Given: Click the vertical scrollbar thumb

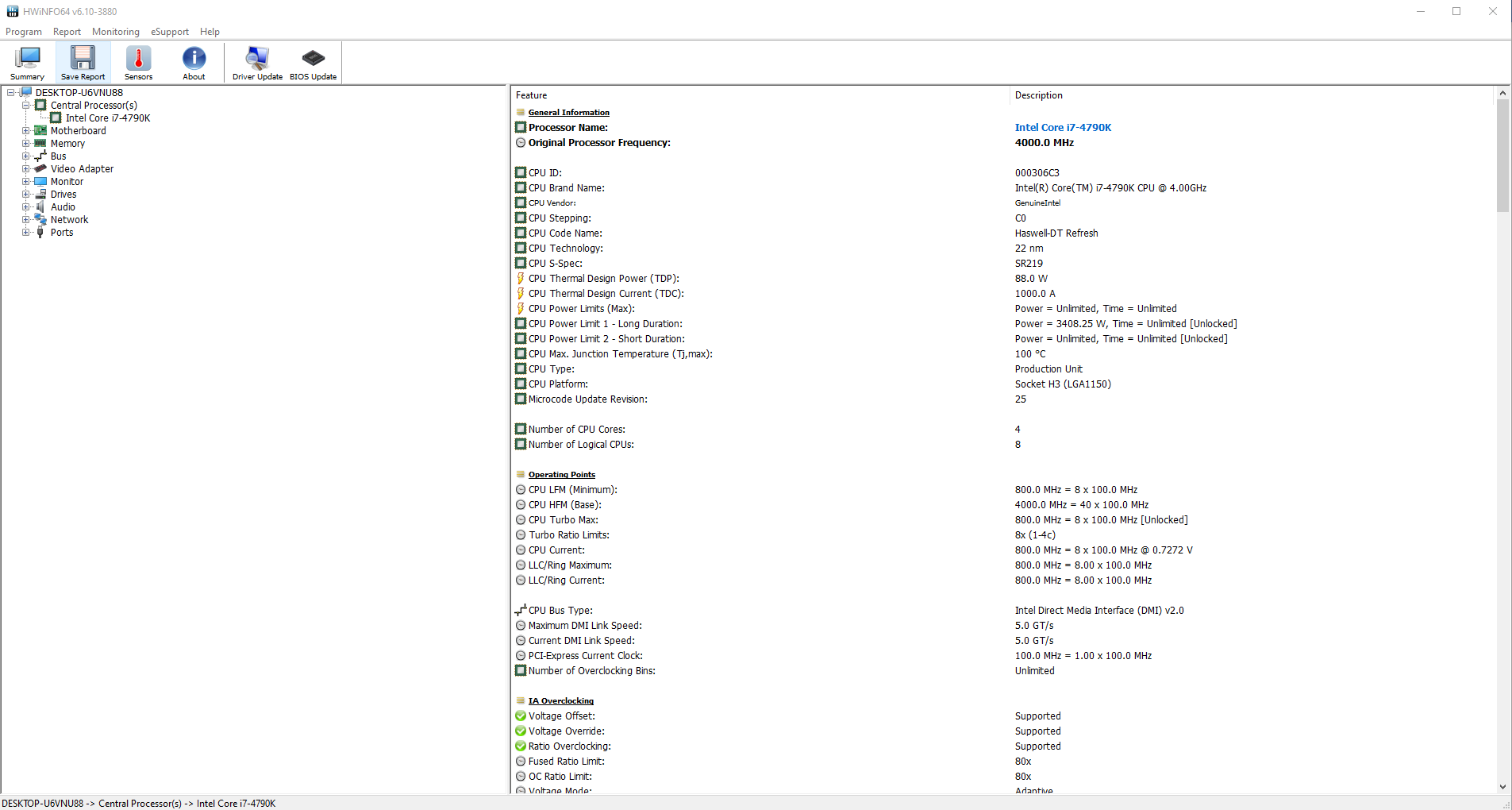Looking at the screenshot, I should tap(1502, 156).
